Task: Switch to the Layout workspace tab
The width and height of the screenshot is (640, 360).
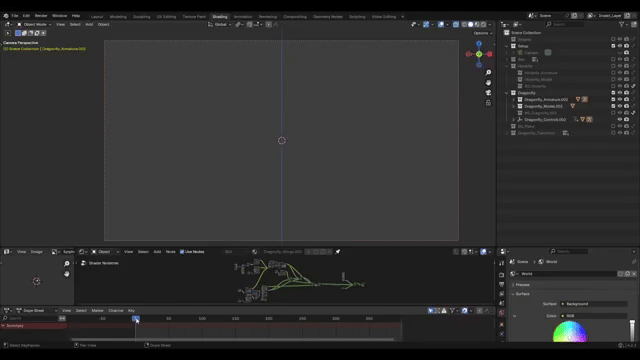Action: (x=97, y=17)
